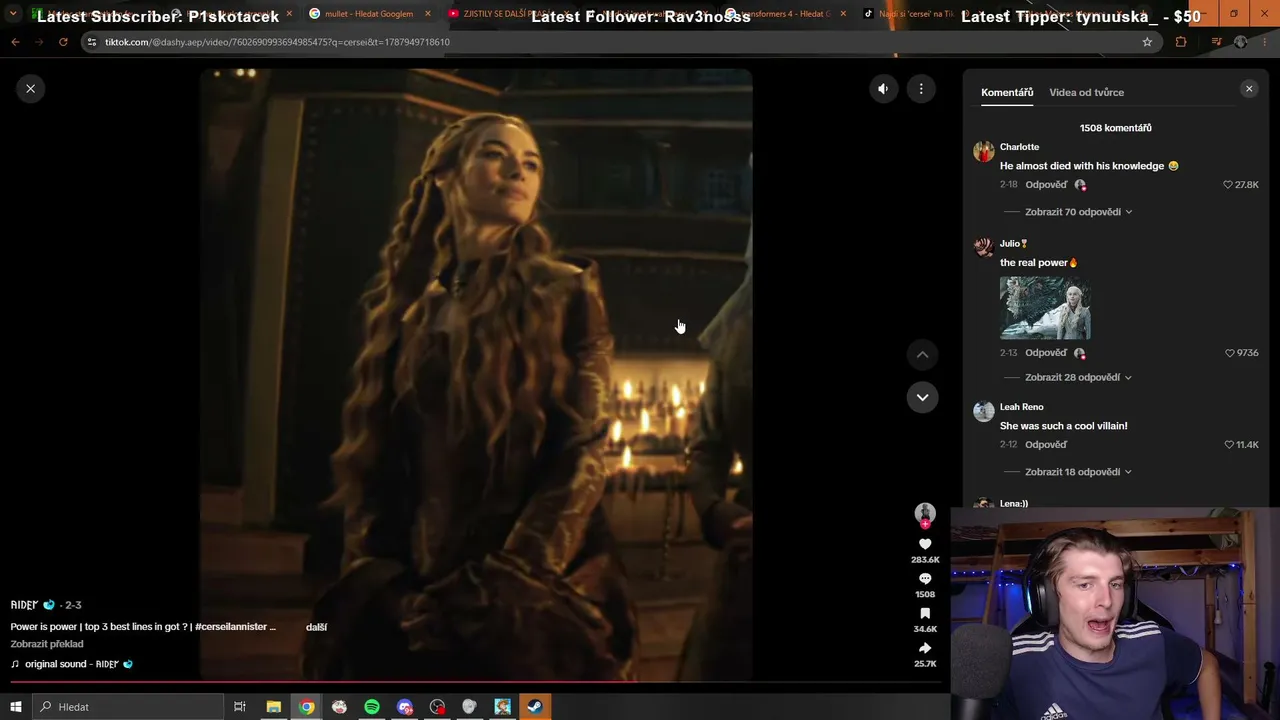
Task: Open Windows Task View
Action: click(240, 707)
